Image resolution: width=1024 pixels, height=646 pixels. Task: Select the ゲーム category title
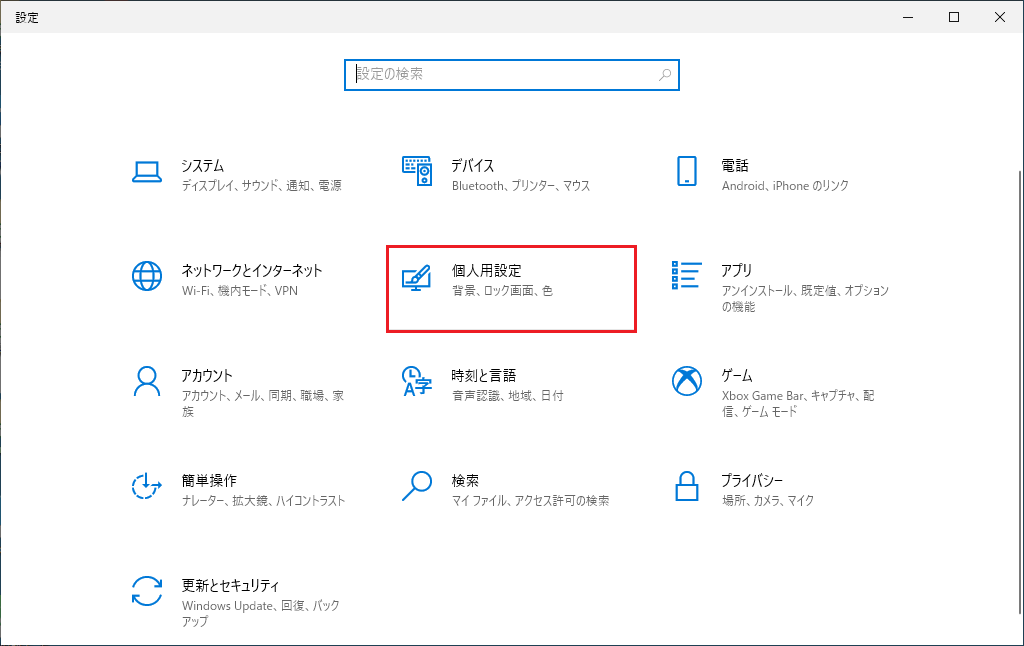coord(737,376)
